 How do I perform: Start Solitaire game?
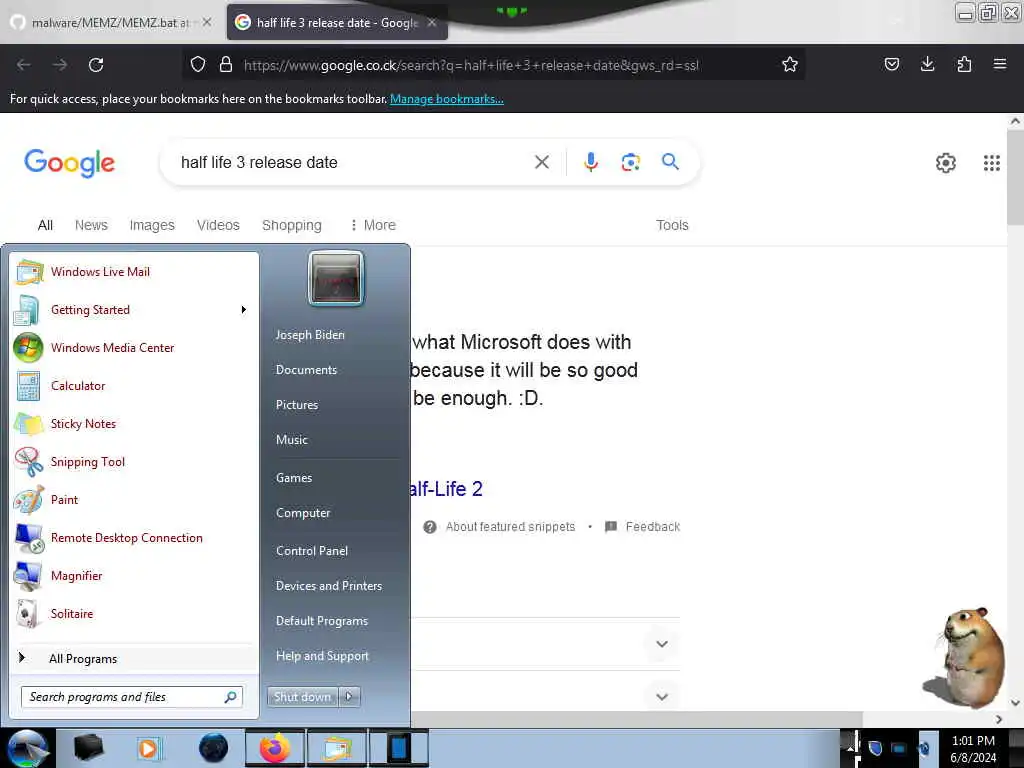pyautogui.click(x=134, y=613)
